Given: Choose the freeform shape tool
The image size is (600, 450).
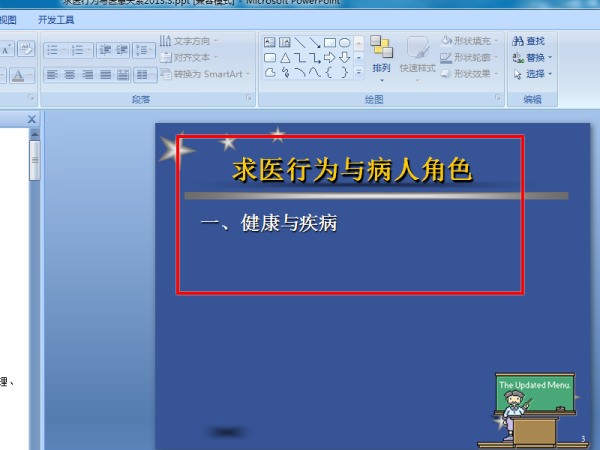Looking at the screenshot, I should [x=270, y=72].
